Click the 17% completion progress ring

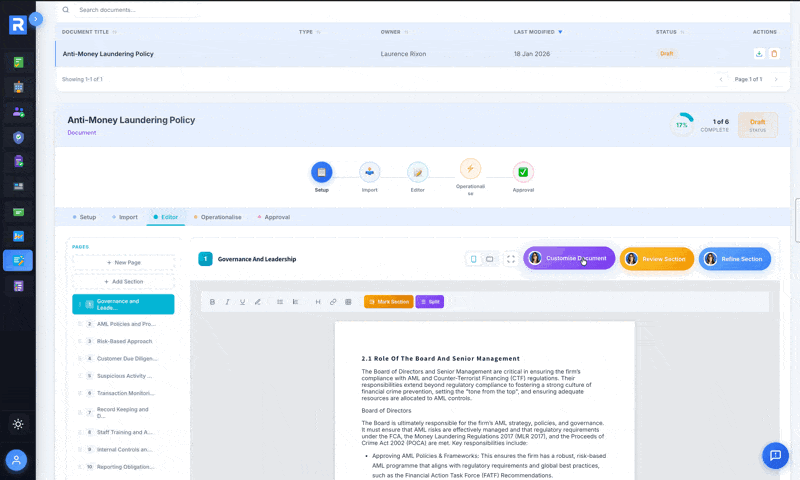(682, 124)
